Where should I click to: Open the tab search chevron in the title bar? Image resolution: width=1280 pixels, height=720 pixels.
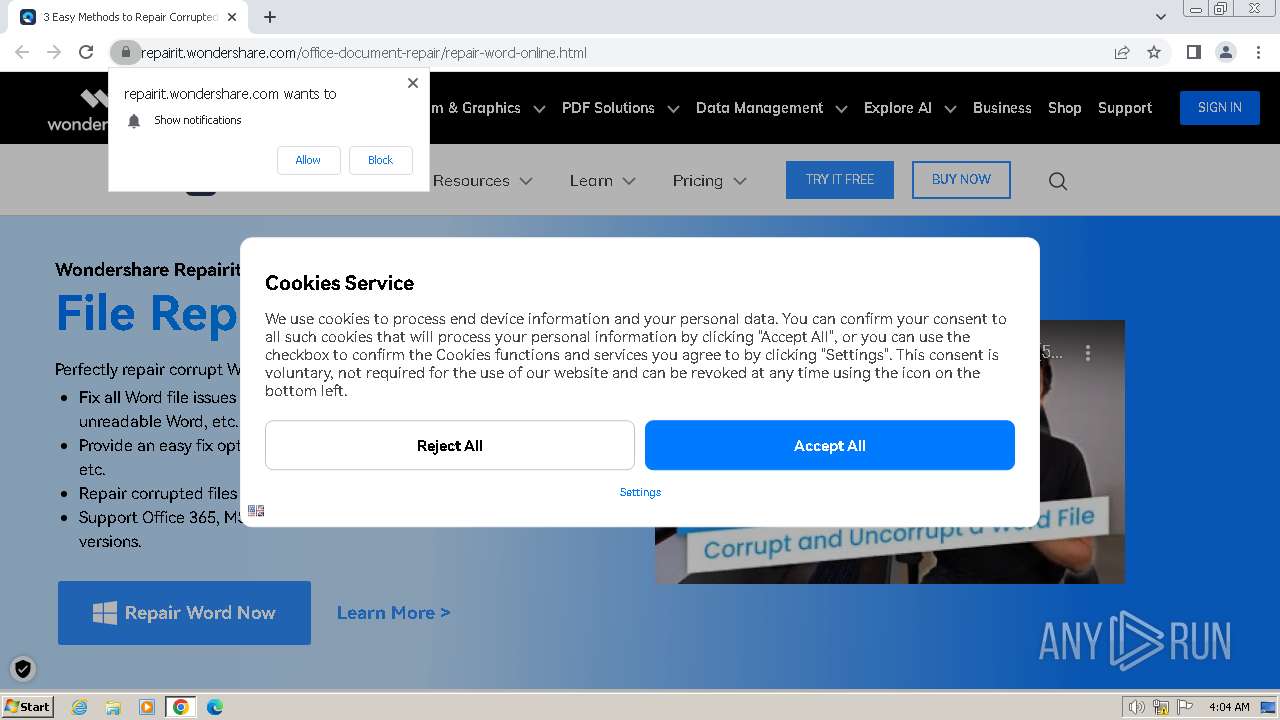(1161, 17)
